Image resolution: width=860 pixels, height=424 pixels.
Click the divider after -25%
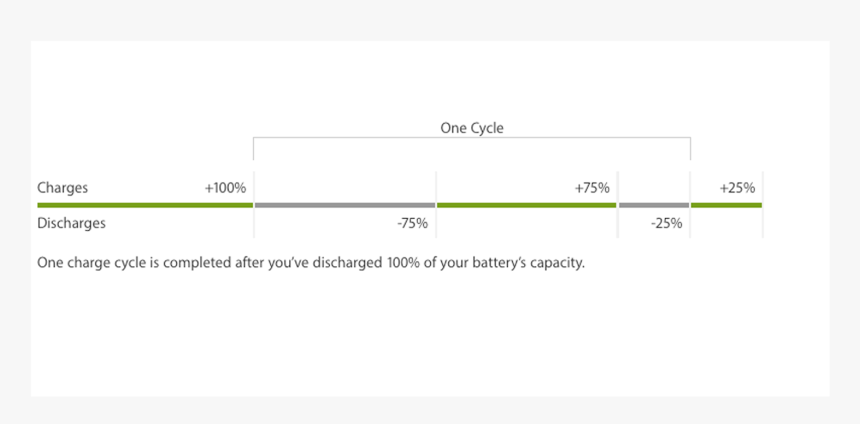pyautogui.click(x=690, y=204)
